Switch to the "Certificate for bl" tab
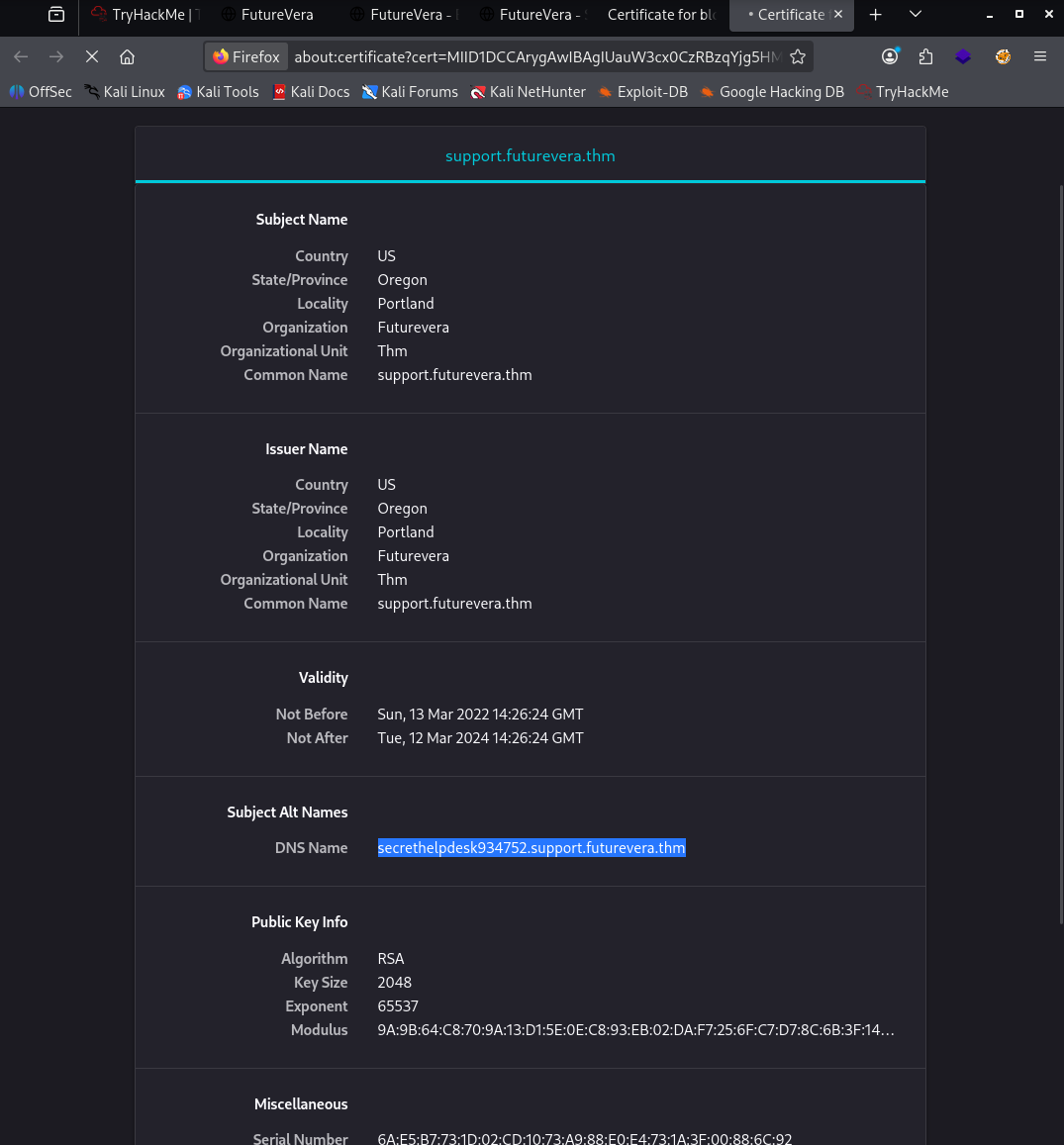The image size is (1064, 1145). [x=661, y=15]
